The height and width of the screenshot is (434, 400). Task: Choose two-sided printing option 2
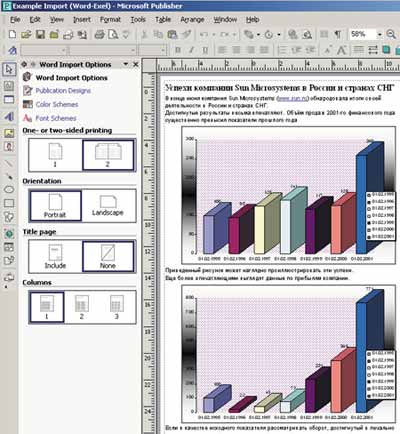pos(108,155)
